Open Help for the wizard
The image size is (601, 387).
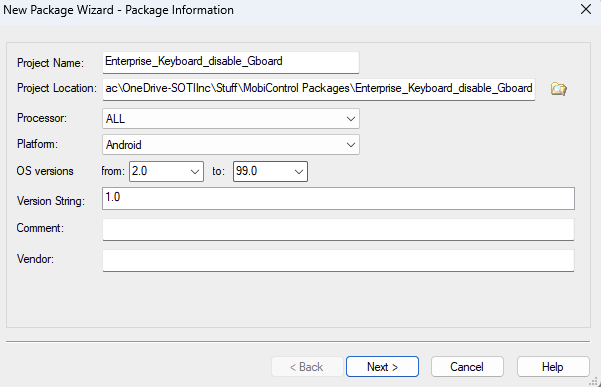553,367
